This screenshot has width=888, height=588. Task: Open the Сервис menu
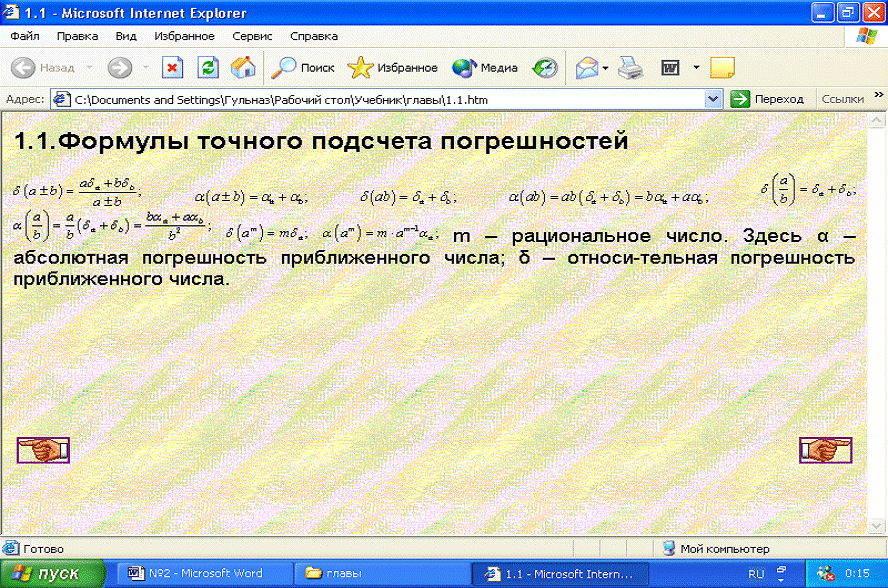252,36
